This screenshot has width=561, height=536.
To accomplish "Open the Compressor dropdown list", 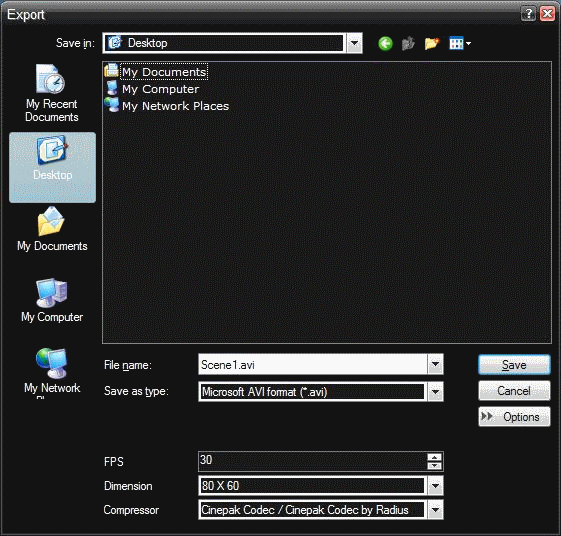I will [435, 510].
